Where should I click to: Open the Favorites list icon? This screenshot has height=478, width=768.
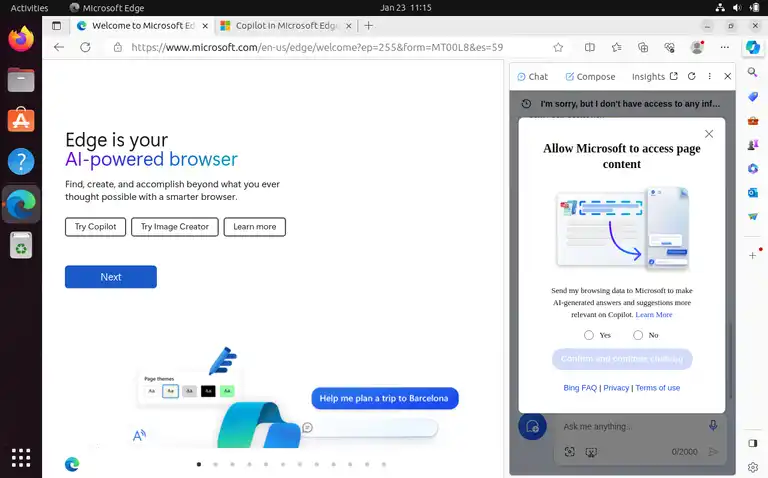pos(617,48)
